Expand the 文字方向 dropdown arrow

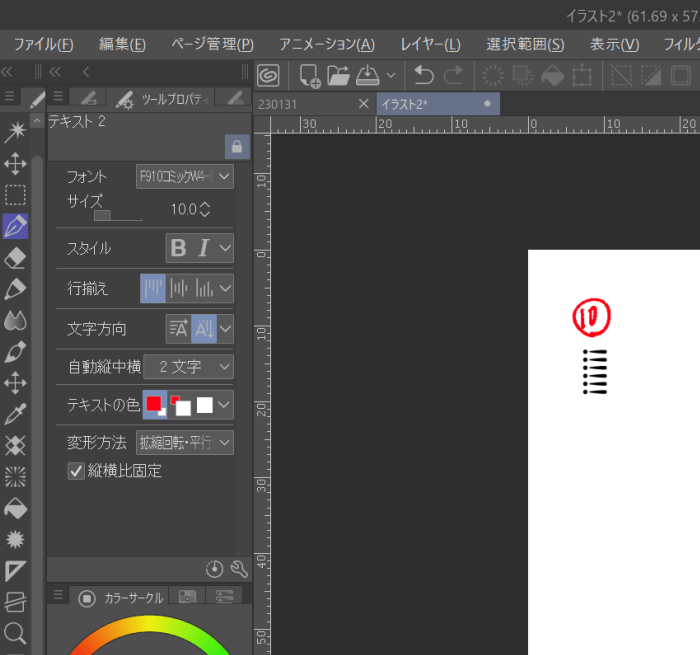(x=225, y=329)
